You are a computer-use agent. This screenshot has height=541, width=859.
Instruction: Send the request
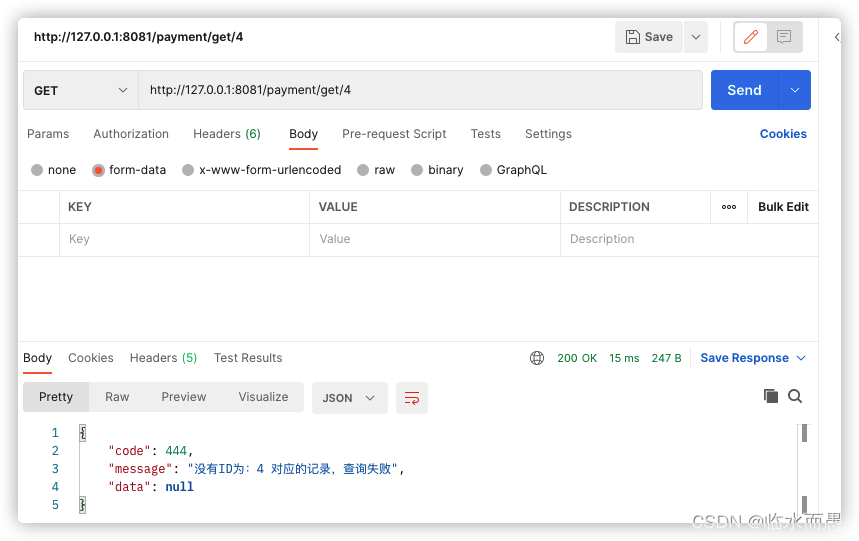pyautogui.click(x=744, y=90)
